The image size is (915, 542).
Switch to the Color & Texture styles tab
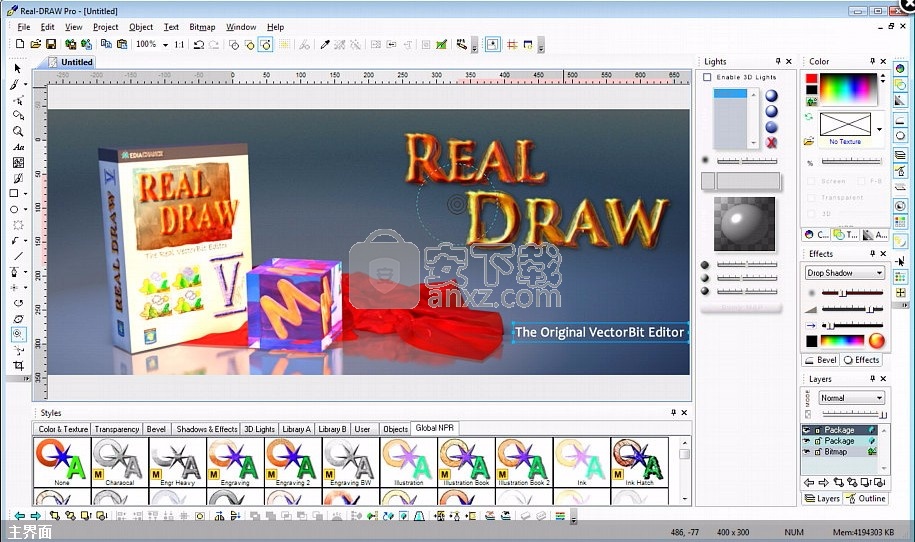(x=63, y=429)
